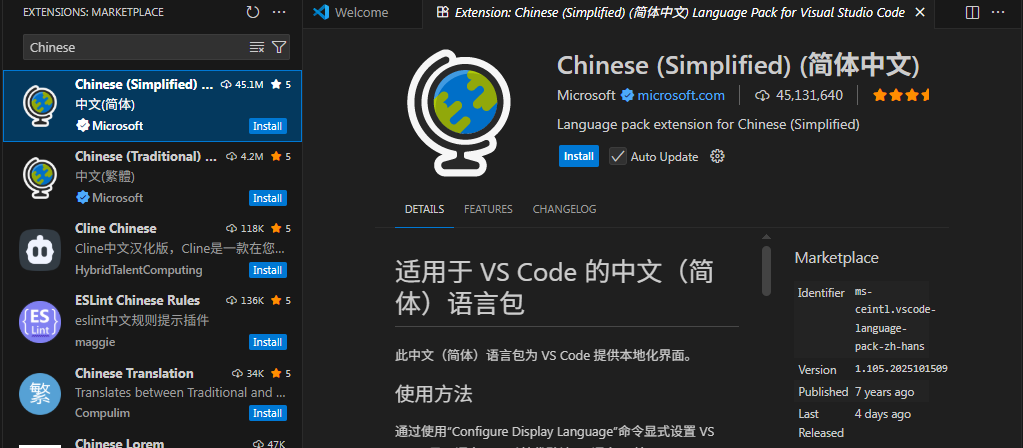Select the Cline Chinese list row title

click(x=115, y=228)
